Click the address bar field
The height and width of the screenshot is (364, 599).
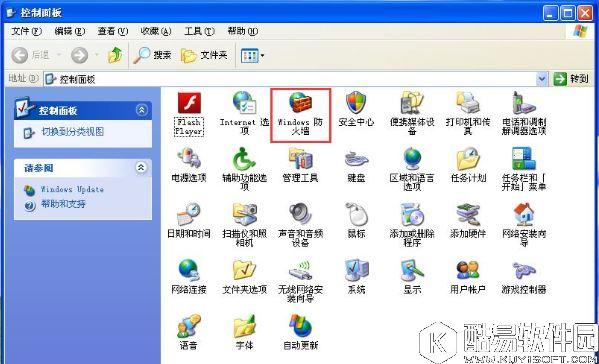click(x=296, y=79)
